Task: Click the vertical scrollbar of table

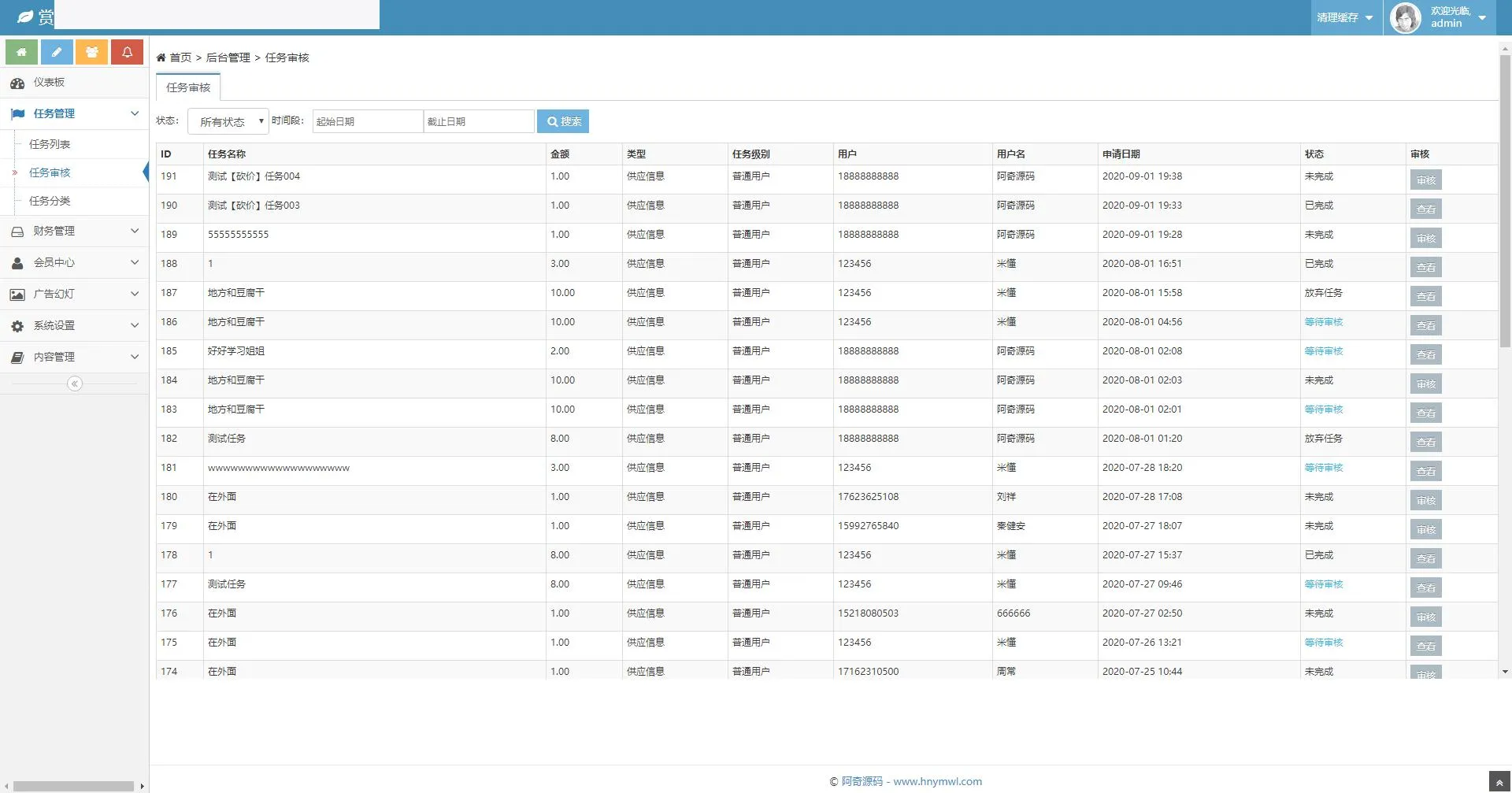Action: point(1505,202)
